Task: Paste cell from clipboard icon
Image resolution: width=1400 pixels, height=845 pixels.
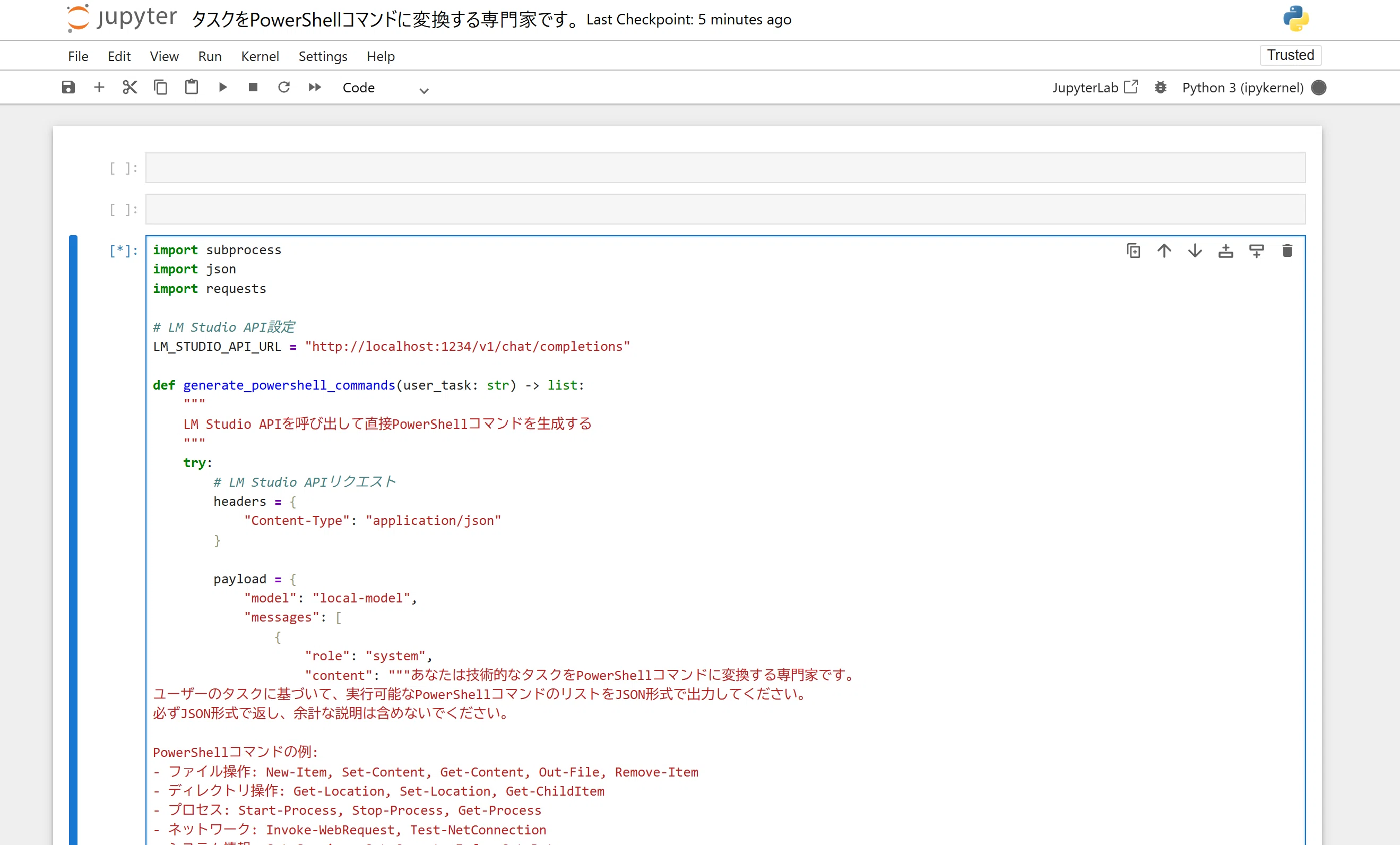Action: click(x=192, y=88)
